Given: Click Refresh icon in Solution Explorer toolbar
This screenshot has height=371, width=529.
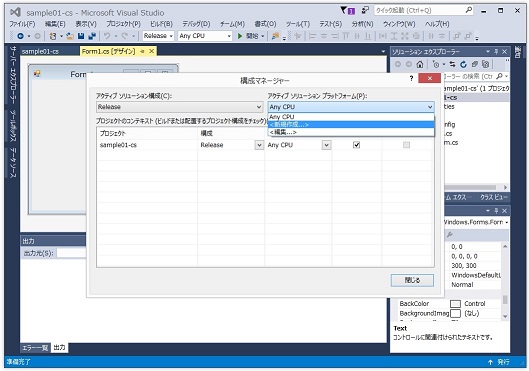Looking at the screenshot, I should point(464,64).
